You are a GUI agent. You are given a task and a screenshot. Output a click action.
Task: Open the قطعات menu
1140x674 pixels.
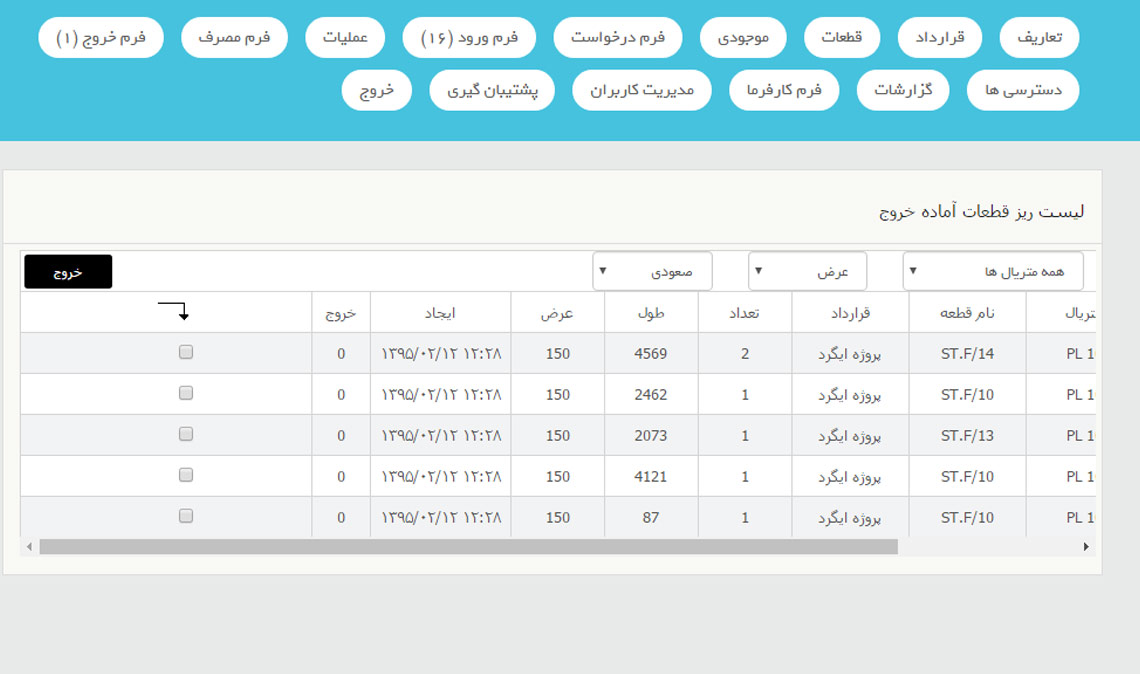(x=842, y=37)
